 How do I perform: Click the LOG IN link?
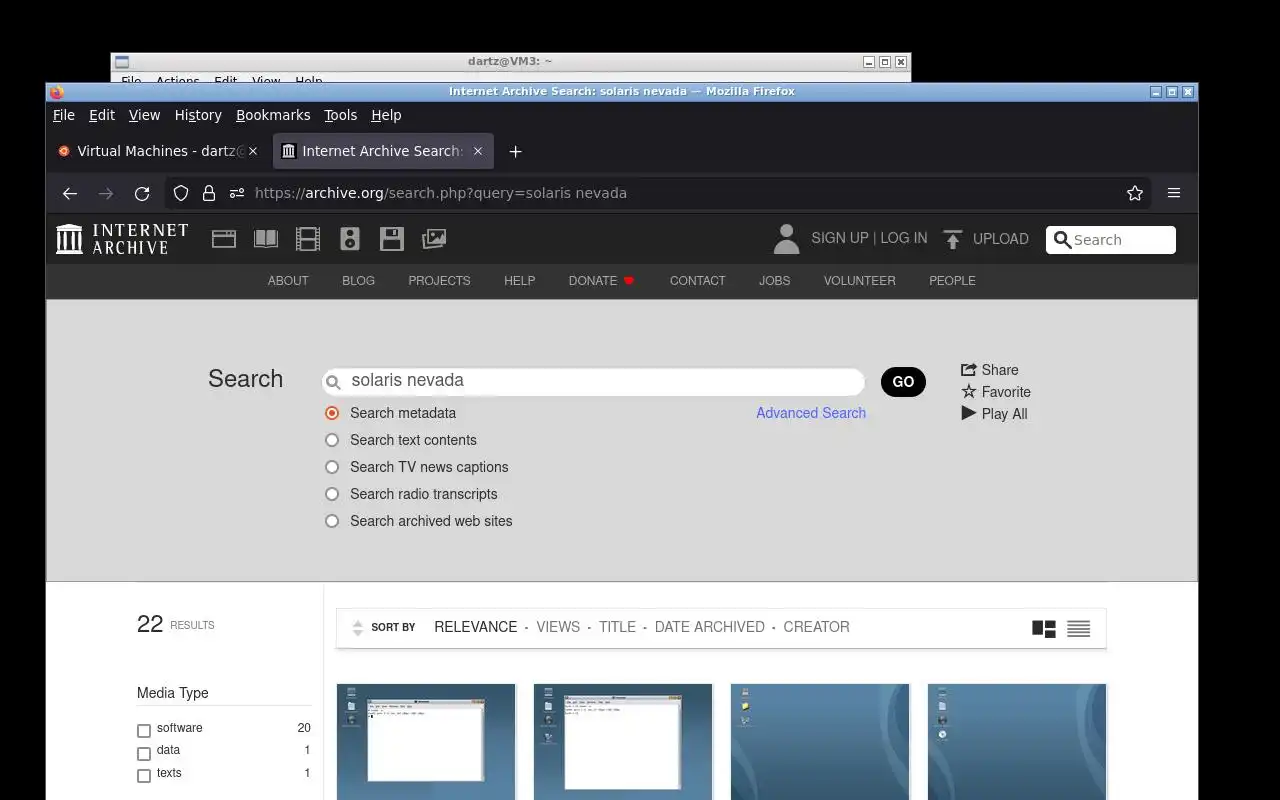(x=904, y=238)
